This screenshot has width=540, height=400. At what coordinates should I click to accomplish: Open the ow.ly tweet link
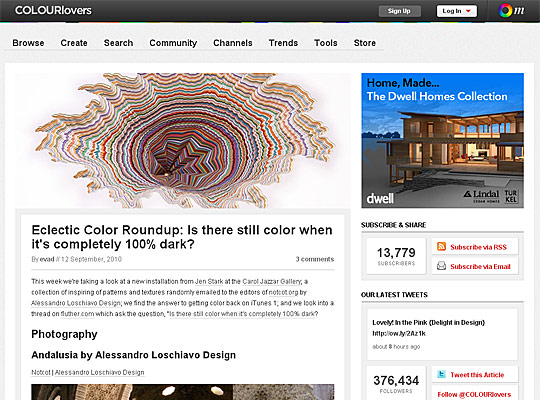399,333
